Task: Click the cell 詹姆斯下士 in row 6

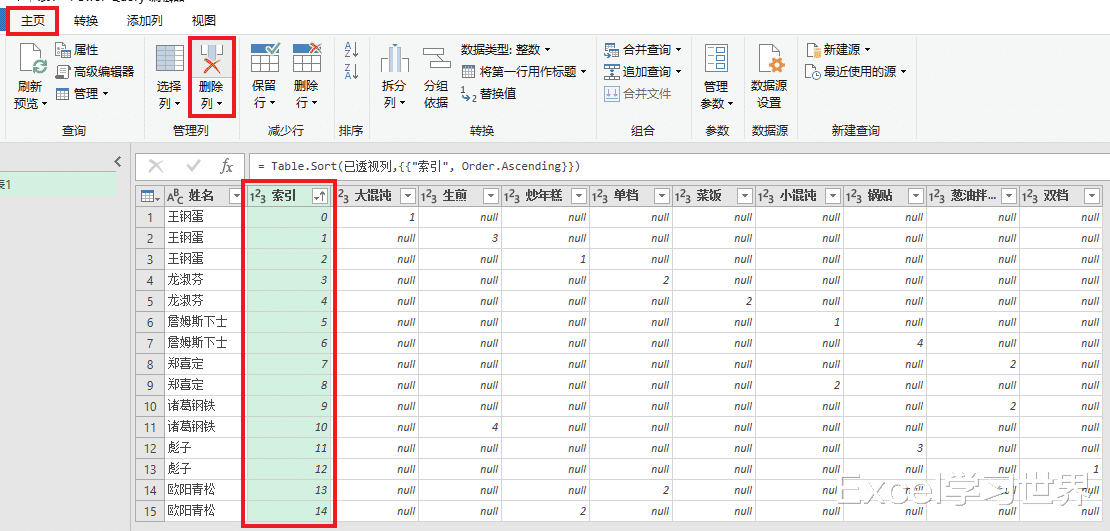Action: (x=205, y=322)
